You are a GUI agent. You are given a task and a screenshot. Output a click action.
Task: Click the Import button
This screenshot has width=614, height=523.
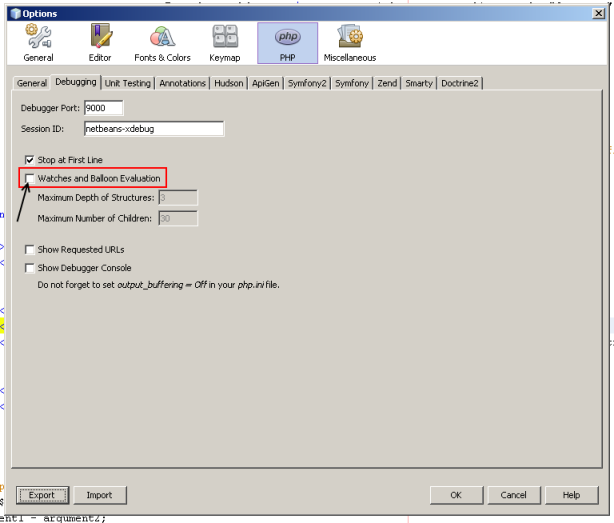click(x=99, y=495)
